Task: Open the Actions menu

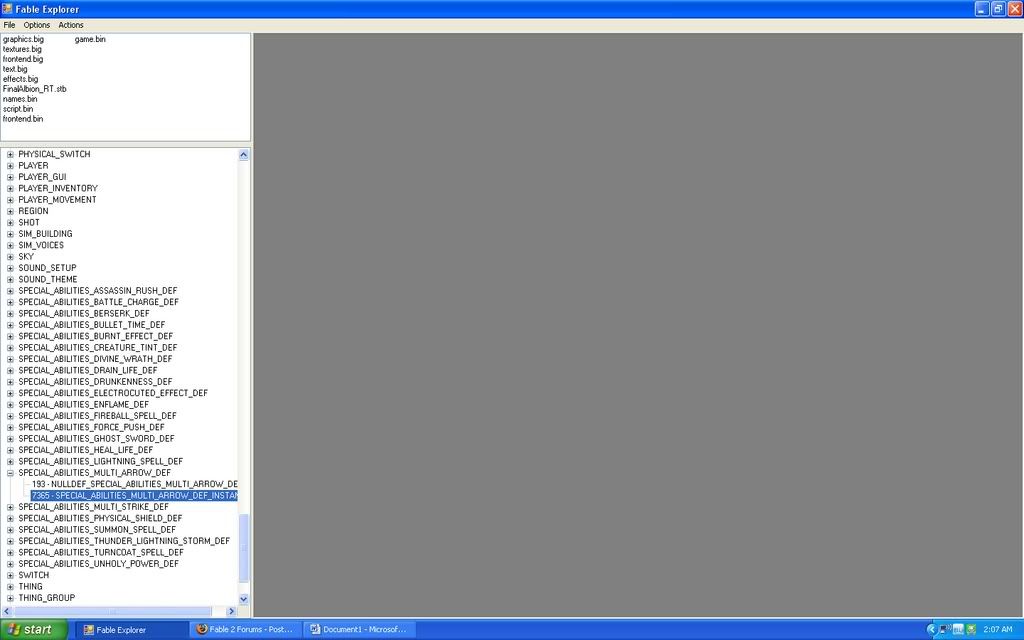Action: click(71, 25)
